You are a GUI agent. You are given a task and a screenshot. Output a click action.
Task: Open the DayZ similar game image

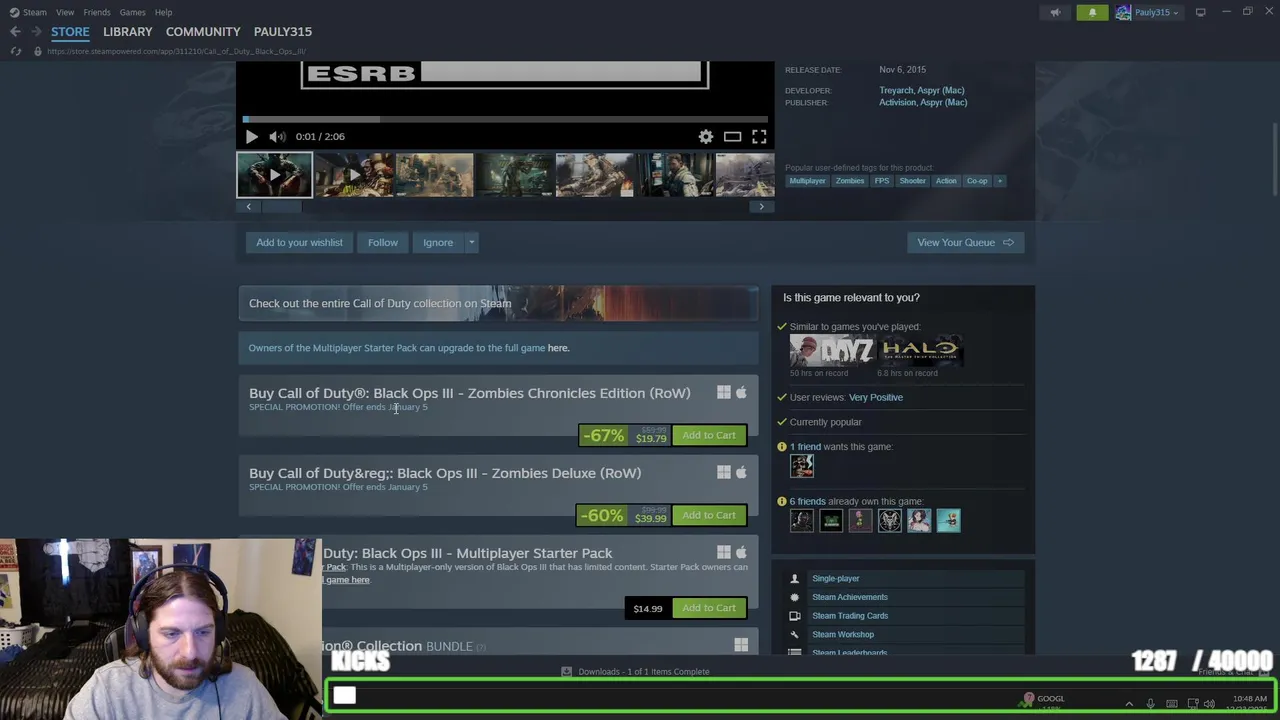tap(831, 350)
